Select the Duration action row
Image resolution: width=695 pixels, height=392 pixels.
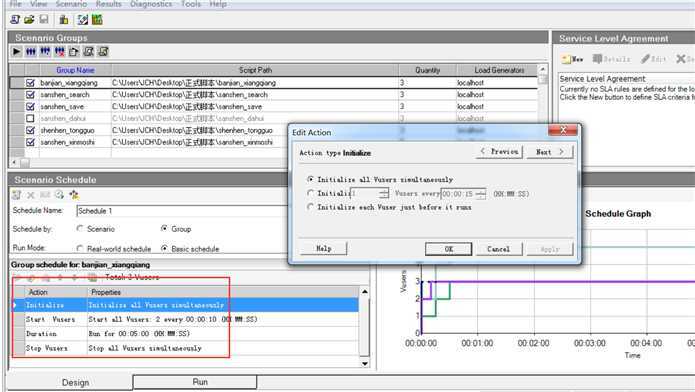click(185, 333)
